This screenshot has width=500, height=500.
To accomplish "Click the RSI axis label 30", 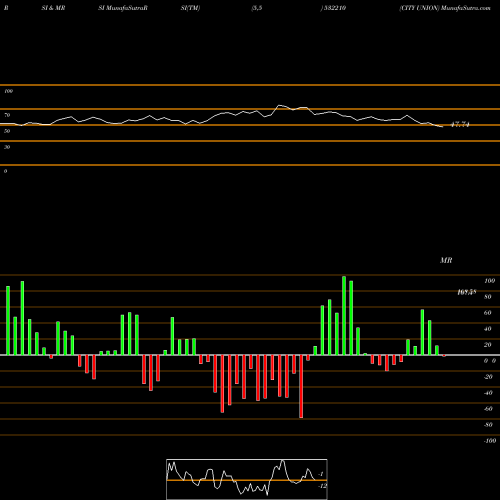I will (7, 147).
